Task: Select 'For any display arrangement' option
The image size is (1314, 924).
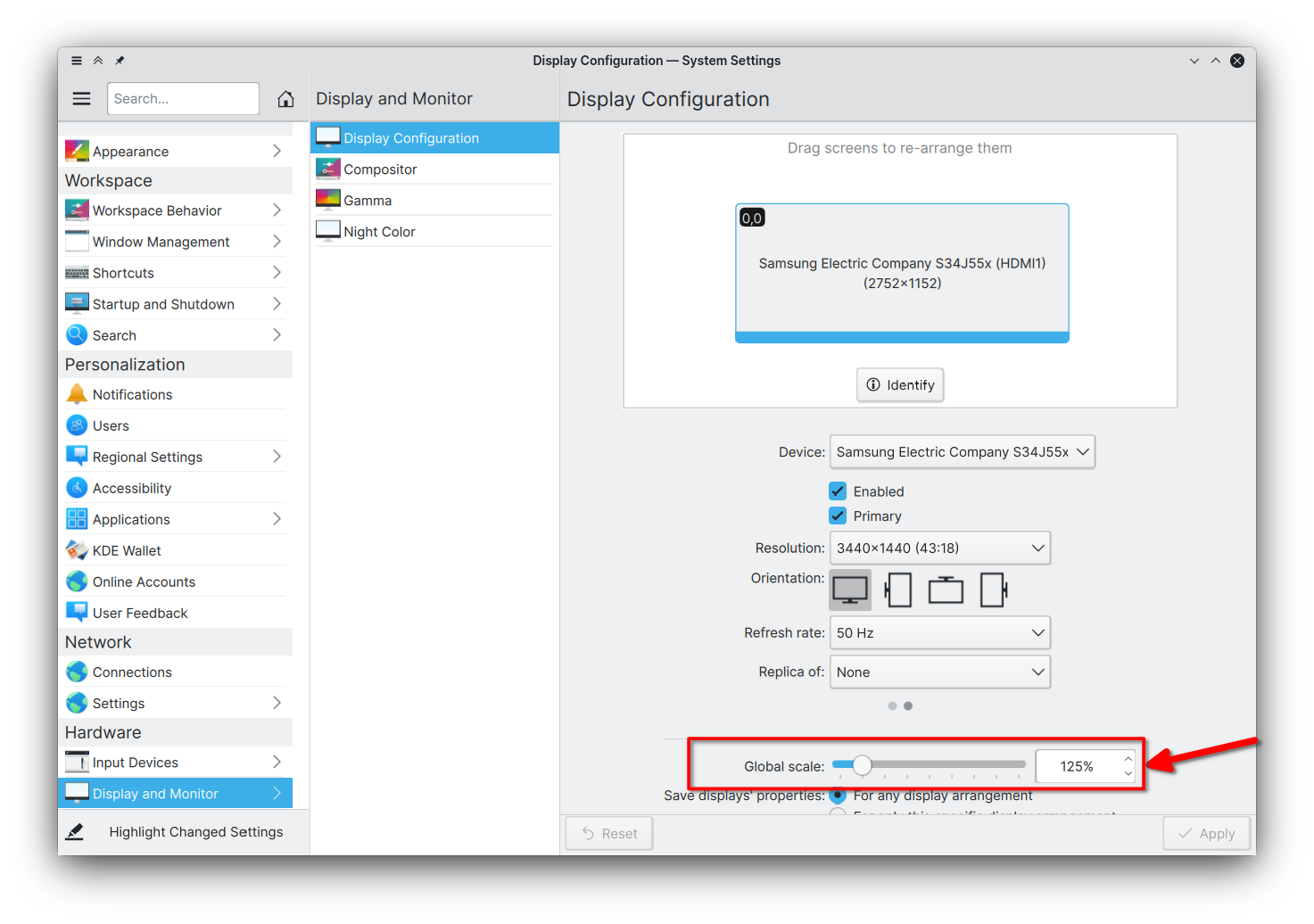Action: 838,796
